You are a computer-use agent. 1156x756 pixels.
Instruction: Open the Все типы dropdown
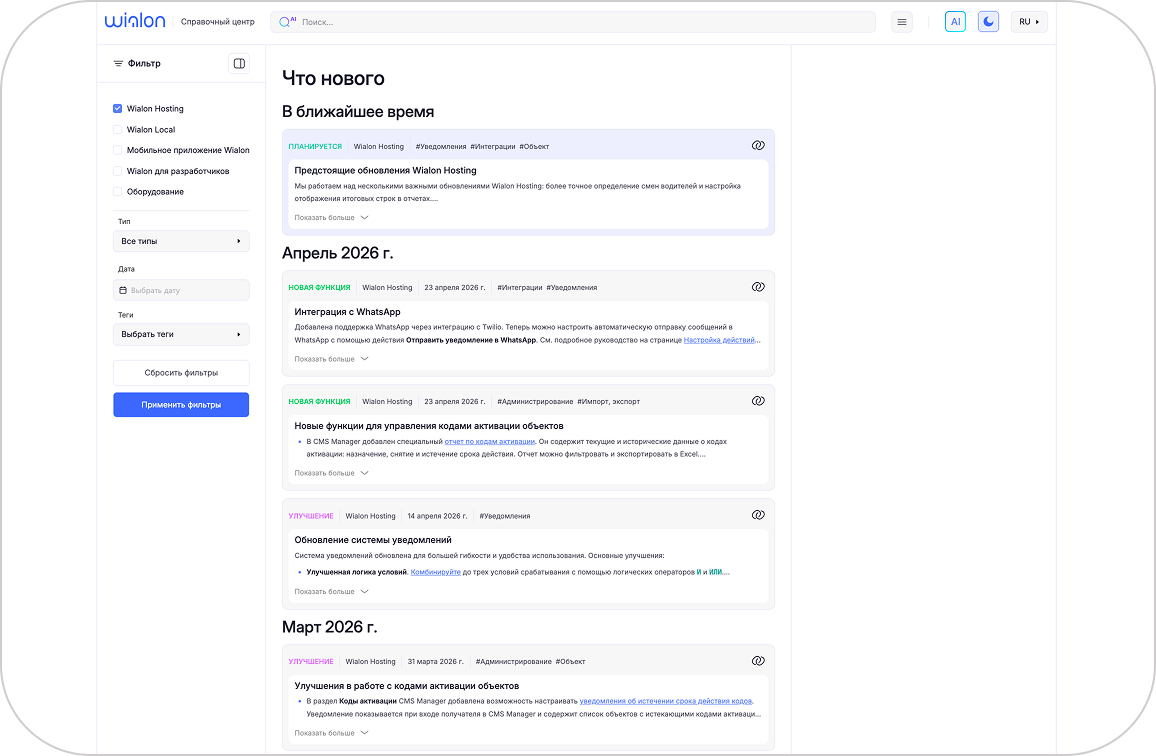[x=181, y=241]
